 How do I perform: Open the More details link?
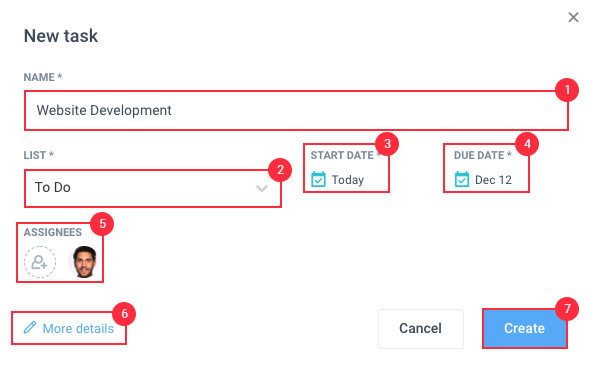(x=78, y=328)
